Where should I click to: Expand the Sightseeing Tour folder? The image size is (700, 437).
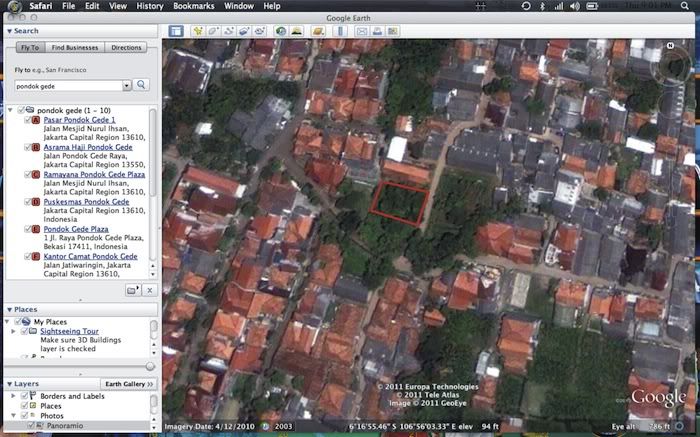pyautogui.click(x=13, y=331)
